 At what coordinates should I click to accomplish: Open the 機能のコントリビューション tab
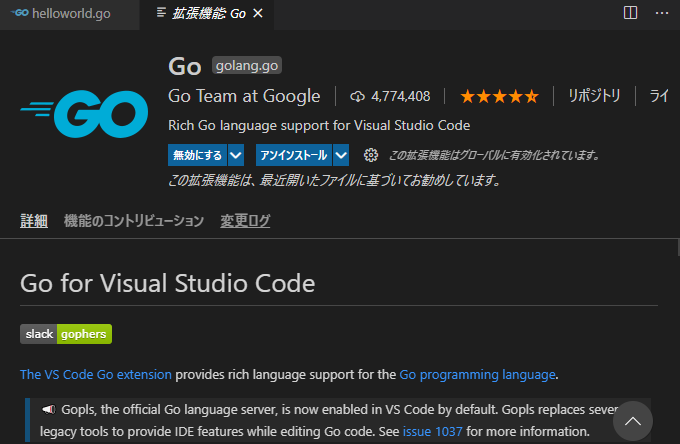point(134,221)
